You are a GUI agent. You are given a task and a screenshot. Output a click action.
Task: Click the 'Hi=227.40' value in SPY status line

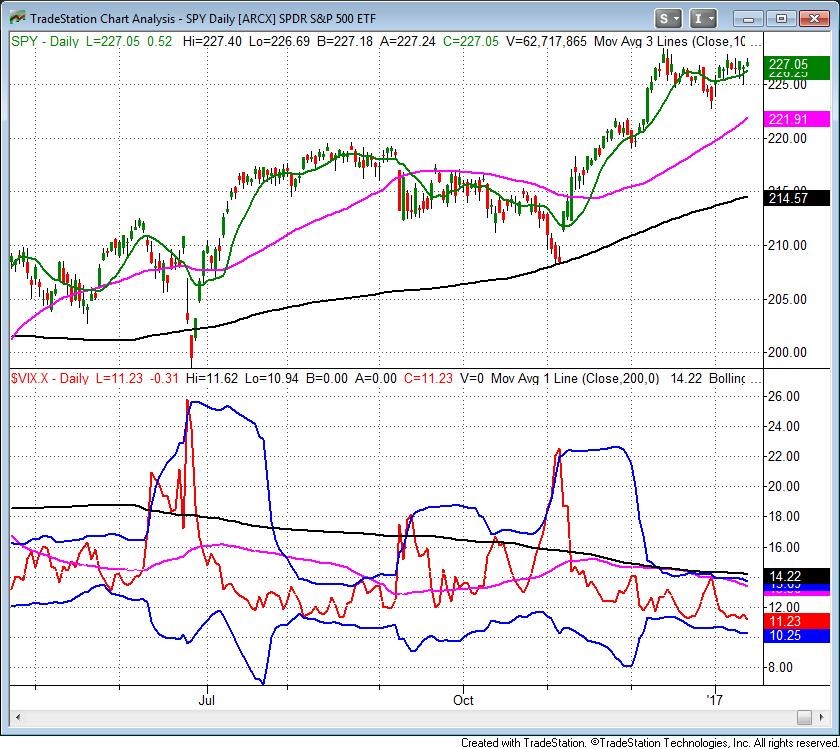pyautogui.click(x=212, y=41)
